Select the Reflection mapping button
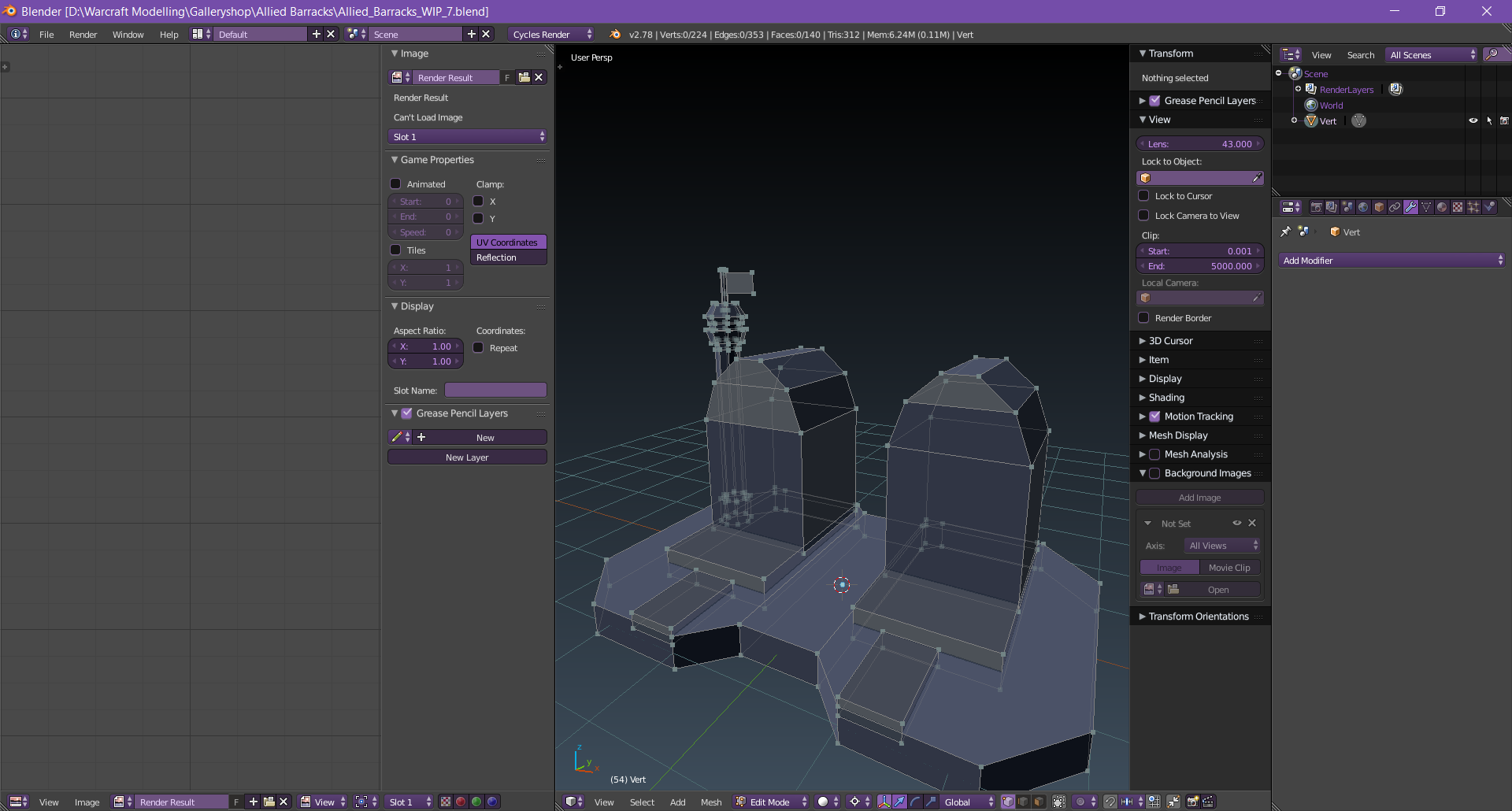Image resolution: width=1512 pixels, height=811 pixels. tap(509, 257)
